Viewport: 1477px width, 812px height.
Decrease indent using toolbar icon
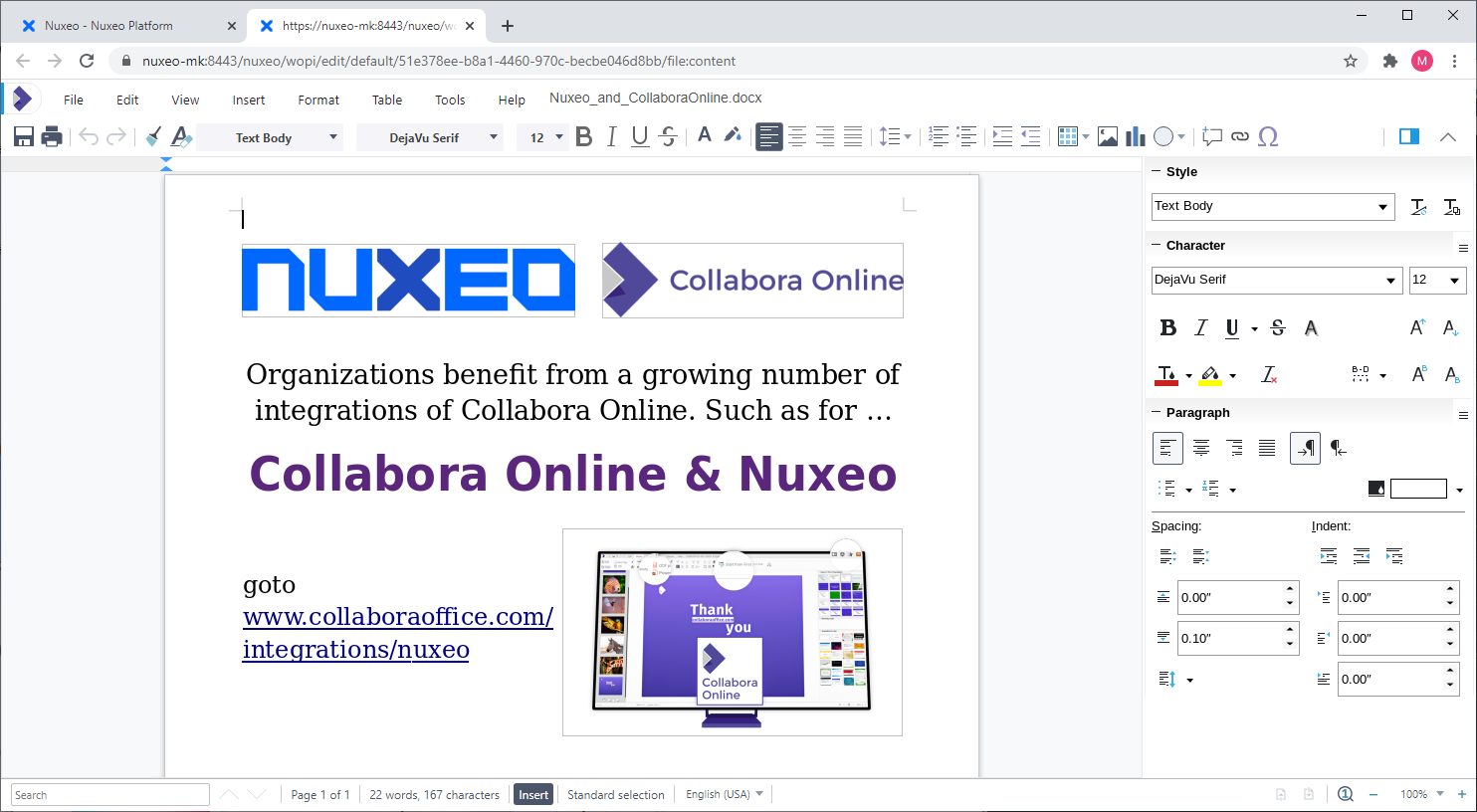click(x=1030, y=137)
